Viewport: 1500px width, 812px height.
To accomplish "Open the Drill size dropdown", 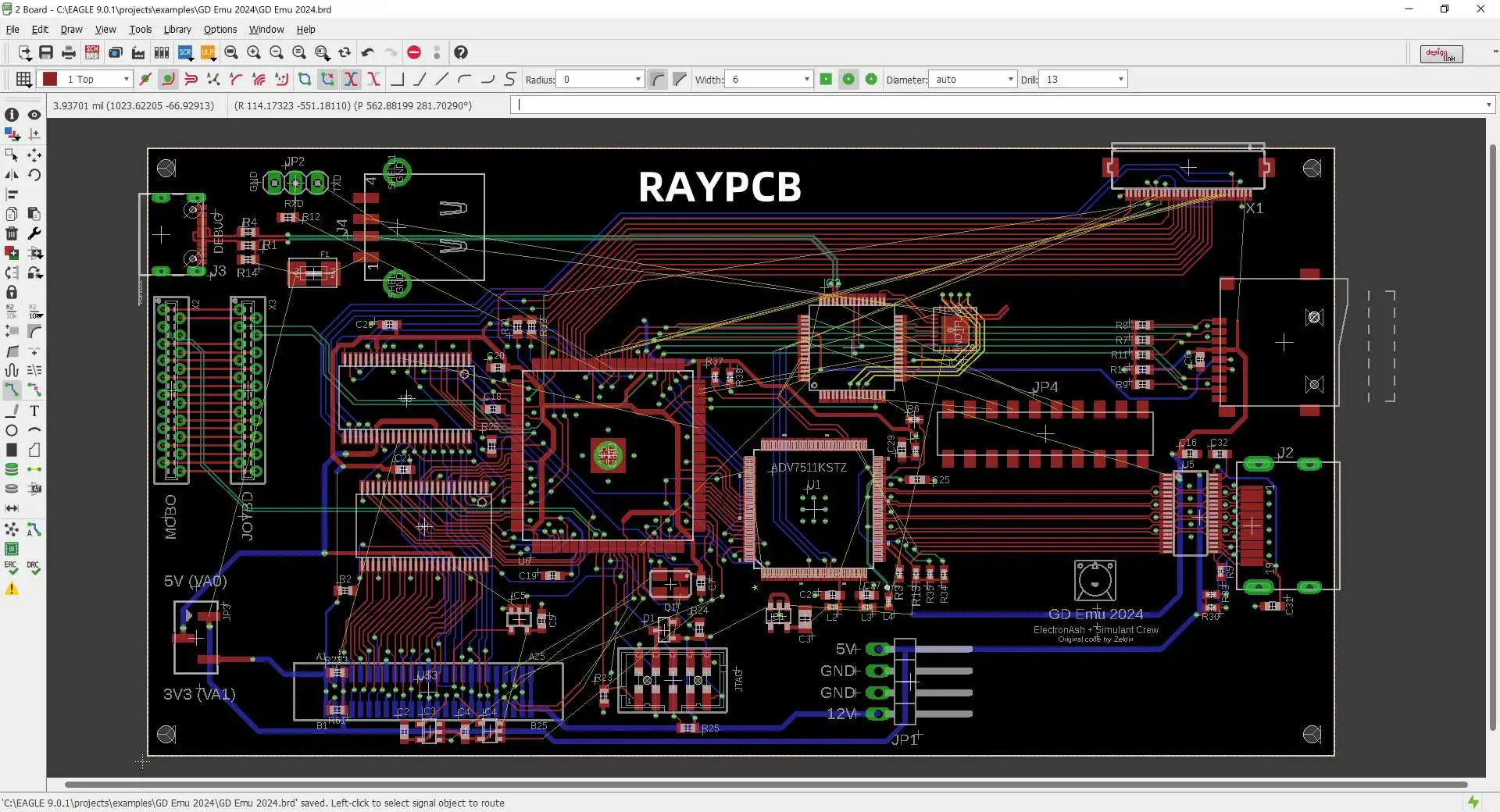I will 1120,79.
